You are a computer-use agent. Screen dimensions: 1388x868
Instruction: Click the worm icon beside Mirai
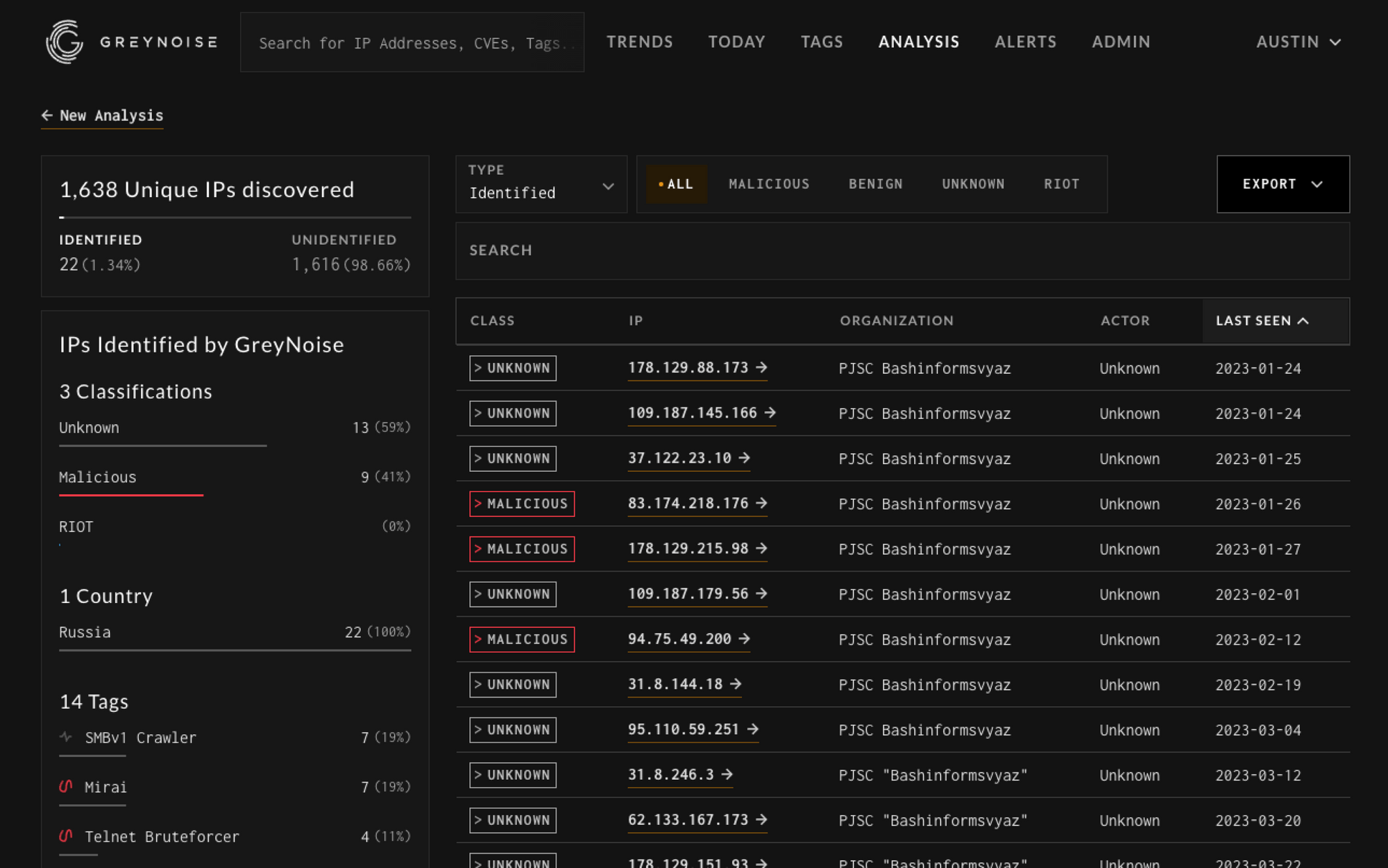65,786
